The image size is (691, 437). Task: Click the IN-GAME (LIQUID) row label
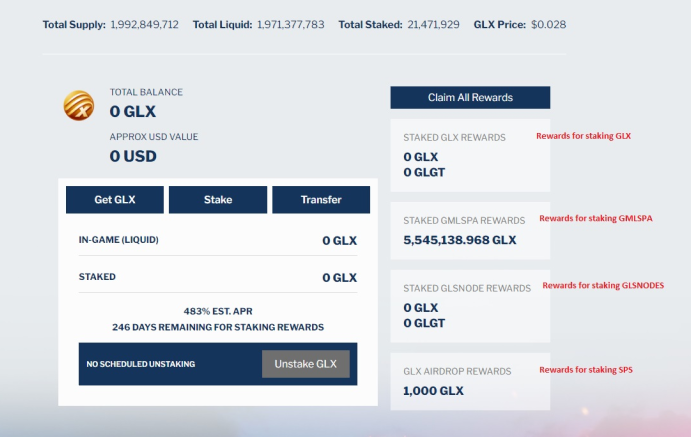click(x=119, y=240)
